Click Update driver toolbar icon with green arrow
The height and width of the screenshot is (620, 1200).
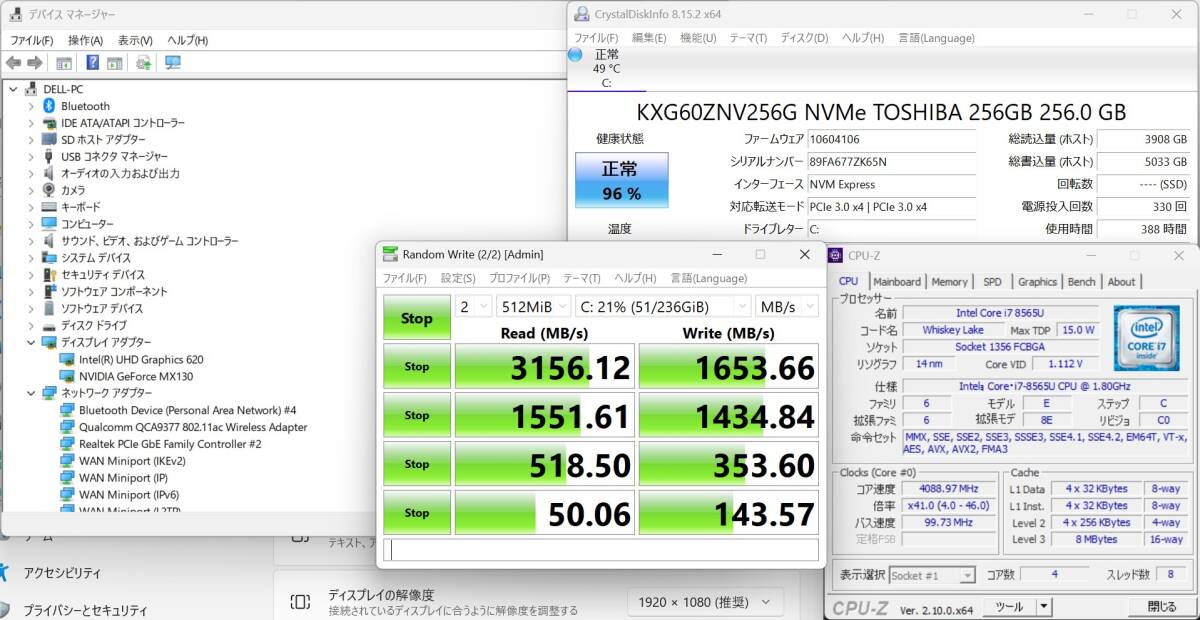(143, 63)
